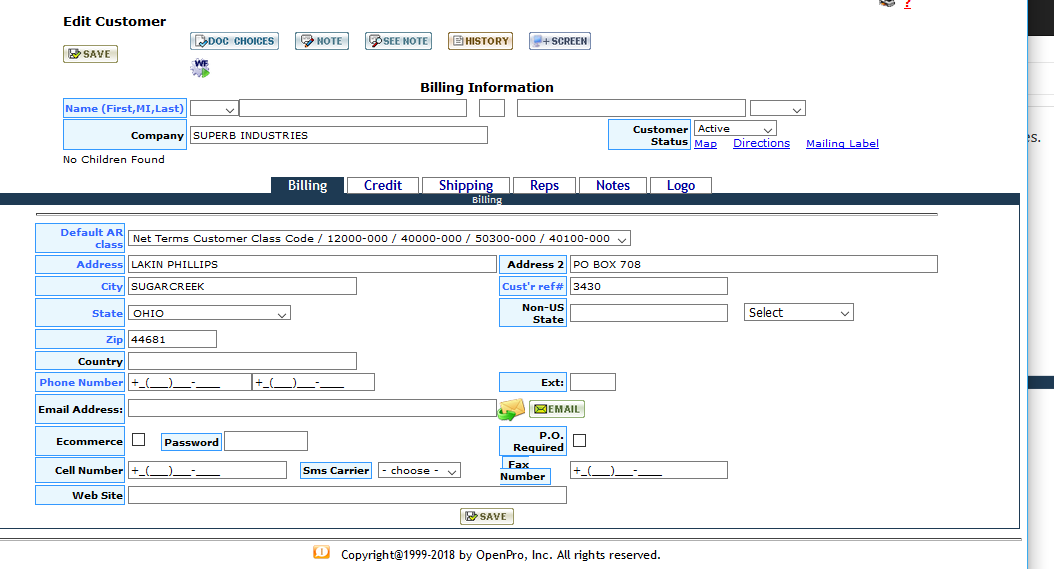Switch to the Shipping tab
This screenshot has height=569, width=1054.
(x=465, y=185)
